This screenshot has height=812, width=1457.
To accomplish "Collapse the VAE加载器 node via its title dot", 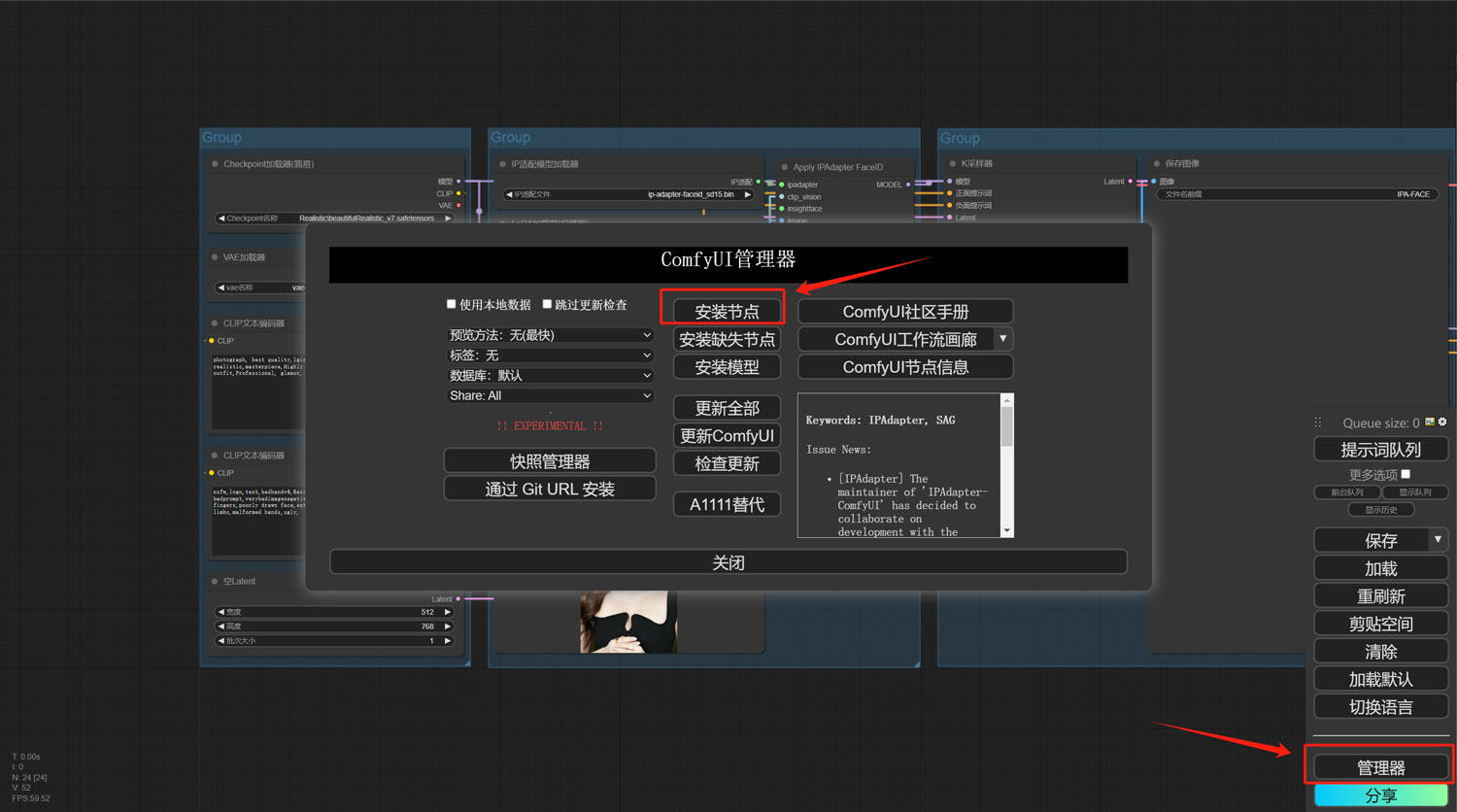I will [215, 257].
